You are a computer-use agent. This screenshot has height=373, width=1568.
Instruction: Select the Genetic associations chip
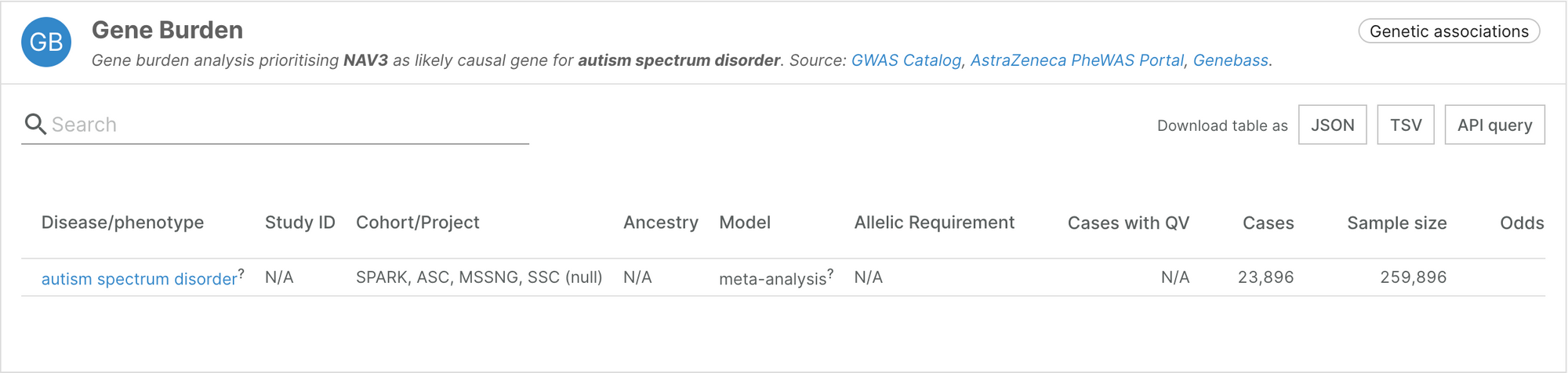(x=1449, y=31)
